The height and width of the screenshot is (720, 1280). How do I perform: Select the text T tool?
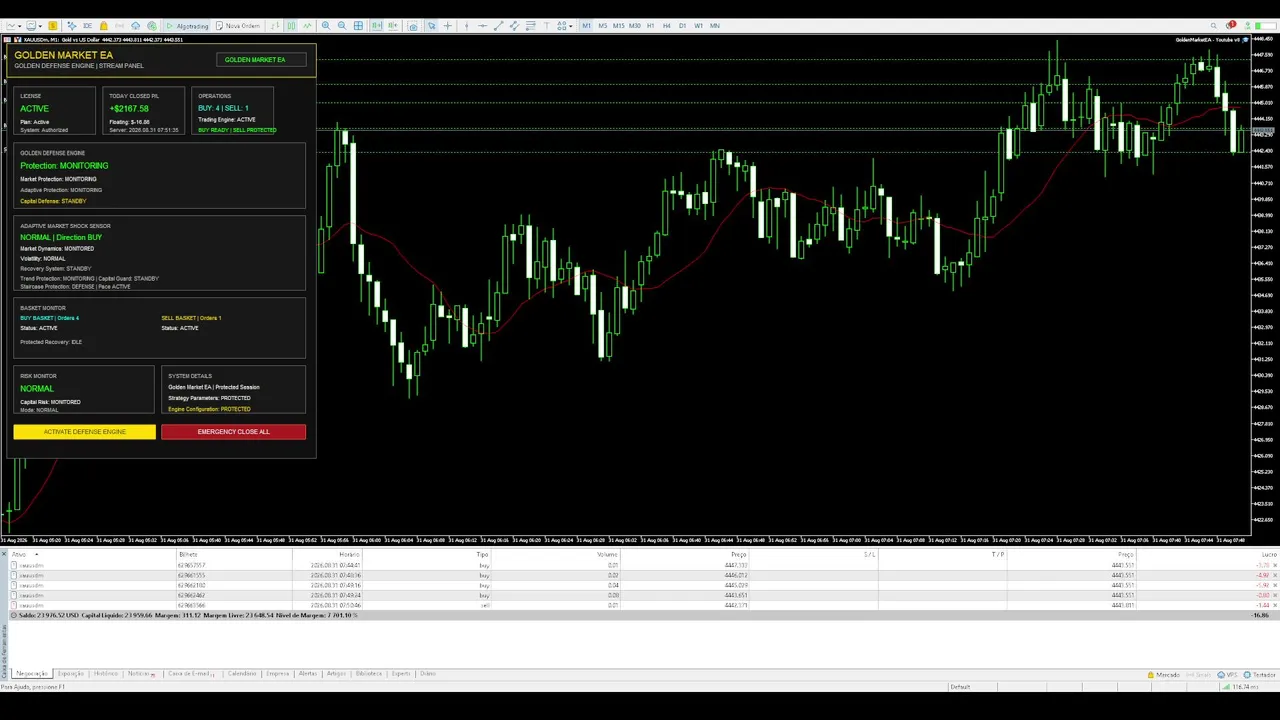click(x=546, y=26)
